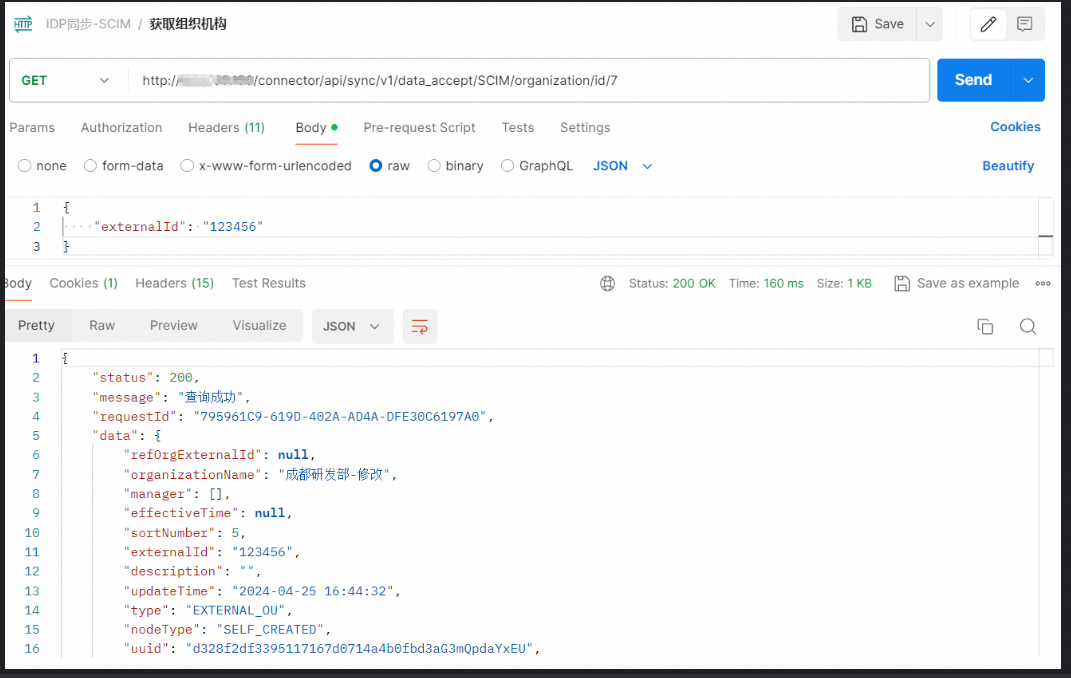The image size is (1071, 678).
Task: Open the Pre-request Script tab
Action: click(419, 128)
